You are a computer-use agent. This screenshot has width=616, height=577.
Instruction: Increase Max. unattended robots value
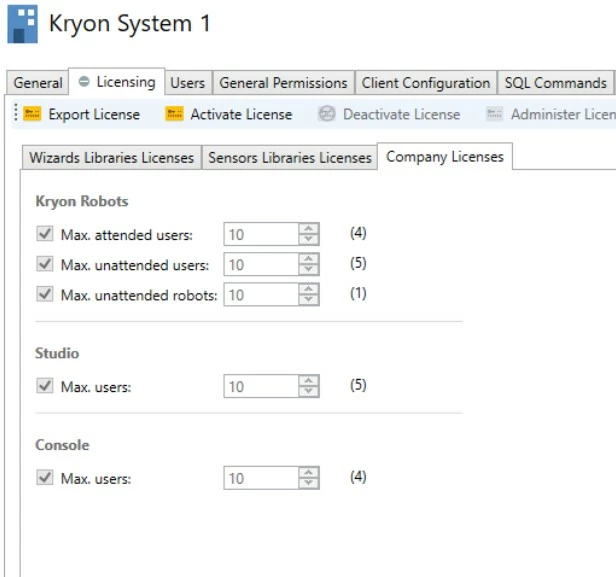pos(309,289)
